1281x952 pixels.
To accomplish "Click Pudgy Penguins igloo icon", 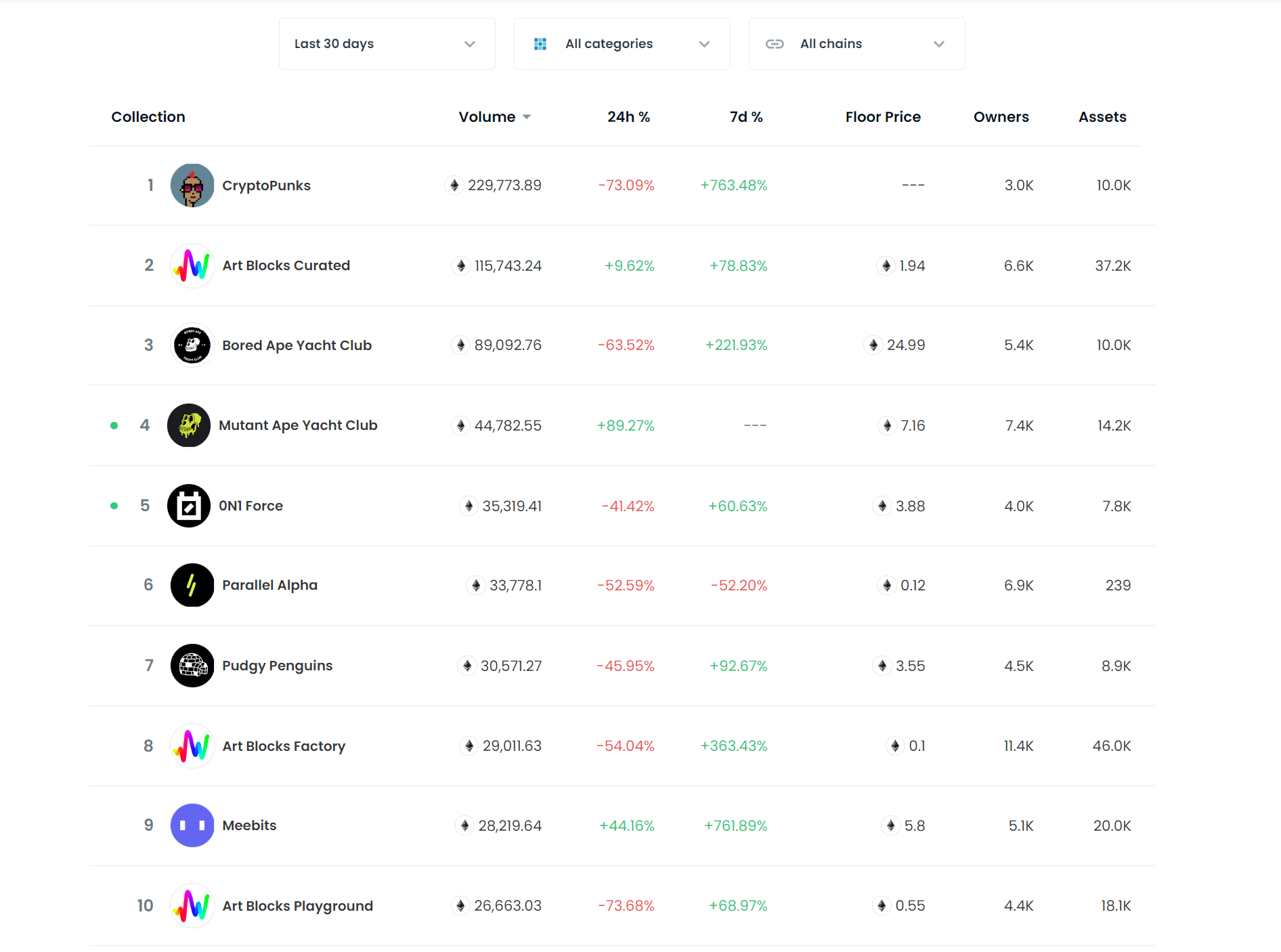I will [x=192, y=666].
